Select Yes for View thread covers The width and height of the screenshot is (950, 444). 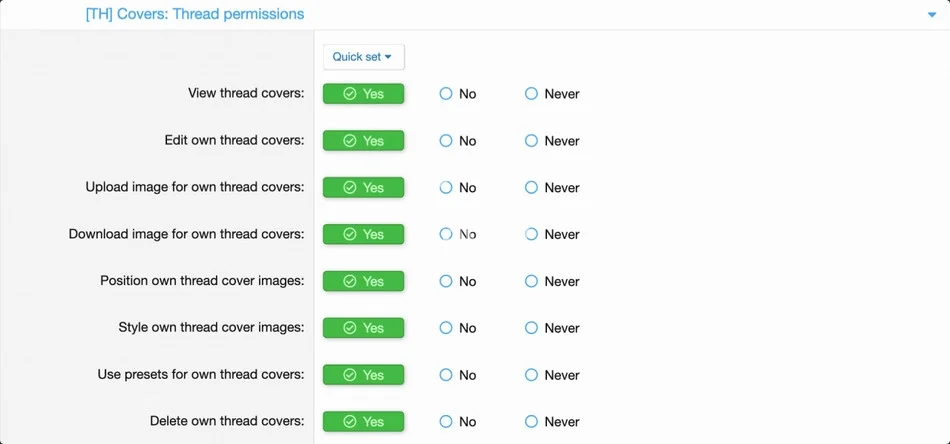364,94
